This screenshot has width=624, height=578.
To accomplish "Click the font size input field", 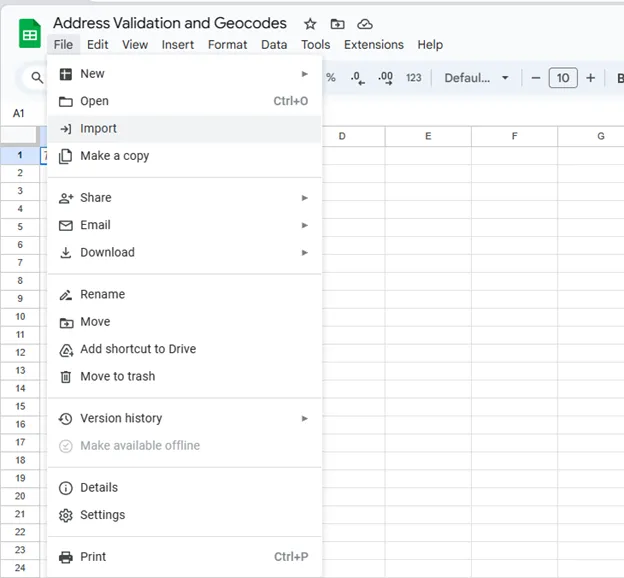I will [563, 78].
